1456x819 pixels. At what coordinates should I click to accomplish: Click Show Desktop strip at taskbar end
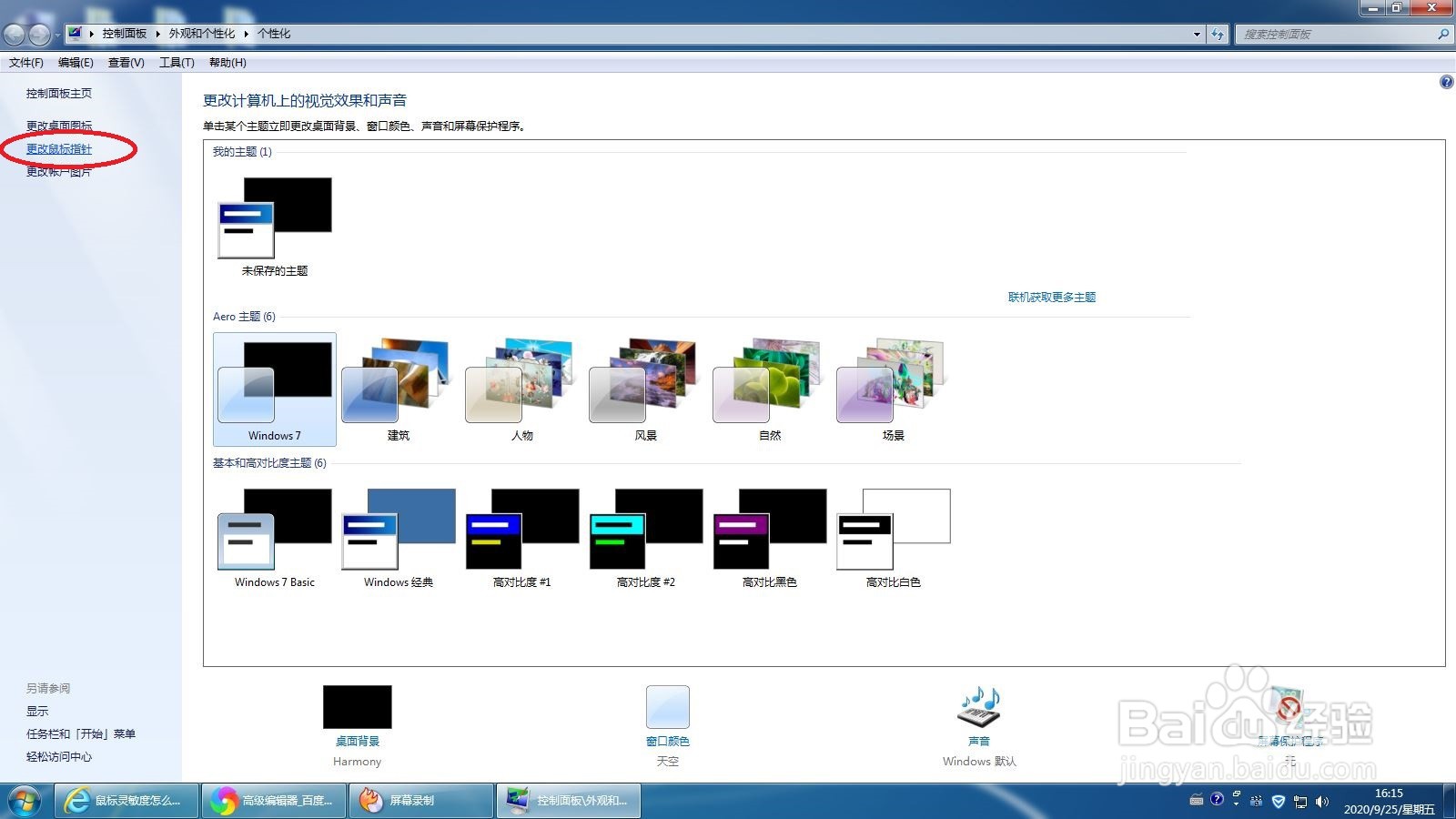(1449, 801)
